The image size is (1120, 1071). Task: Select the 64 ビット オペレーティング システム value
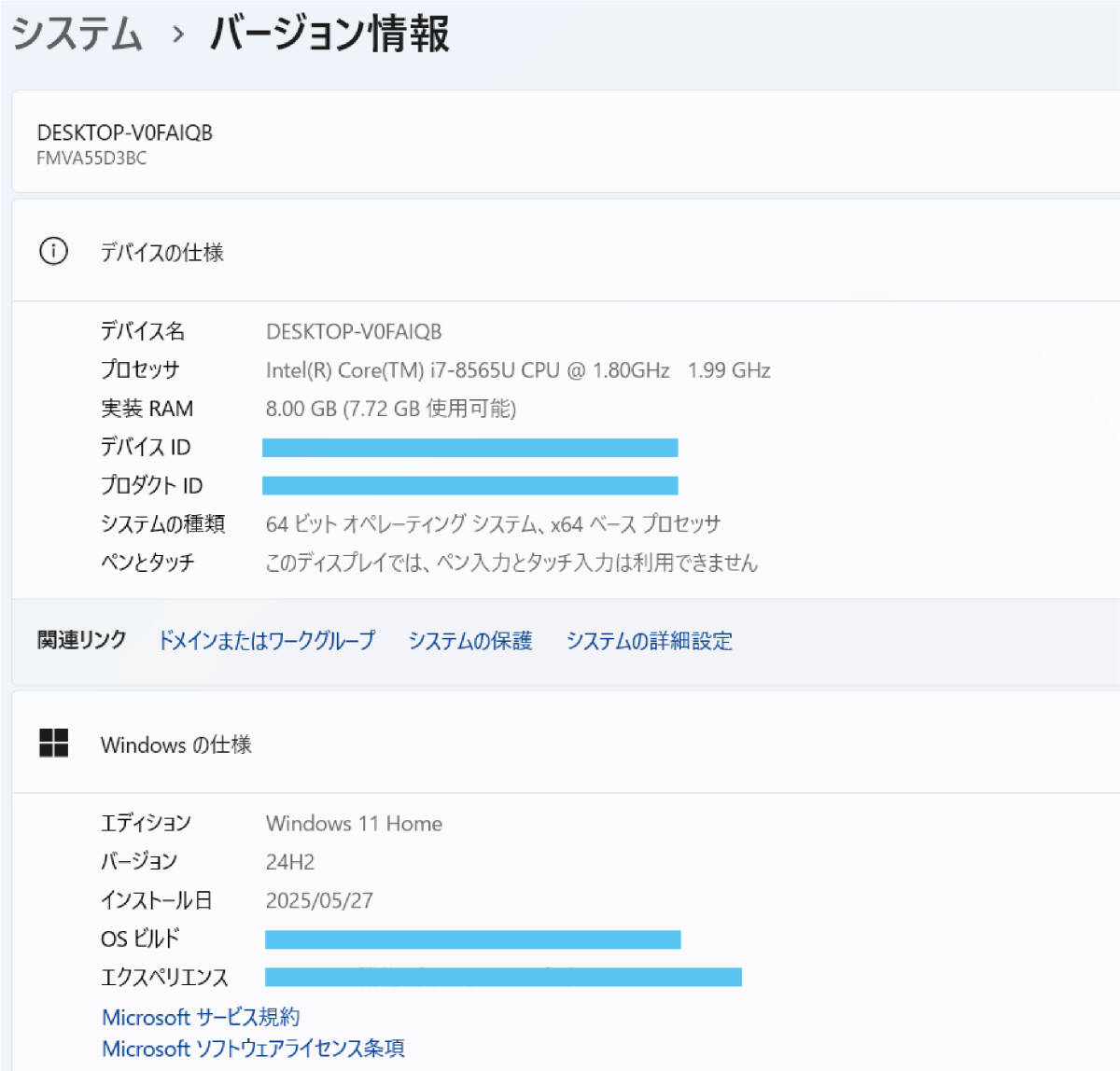493,523
